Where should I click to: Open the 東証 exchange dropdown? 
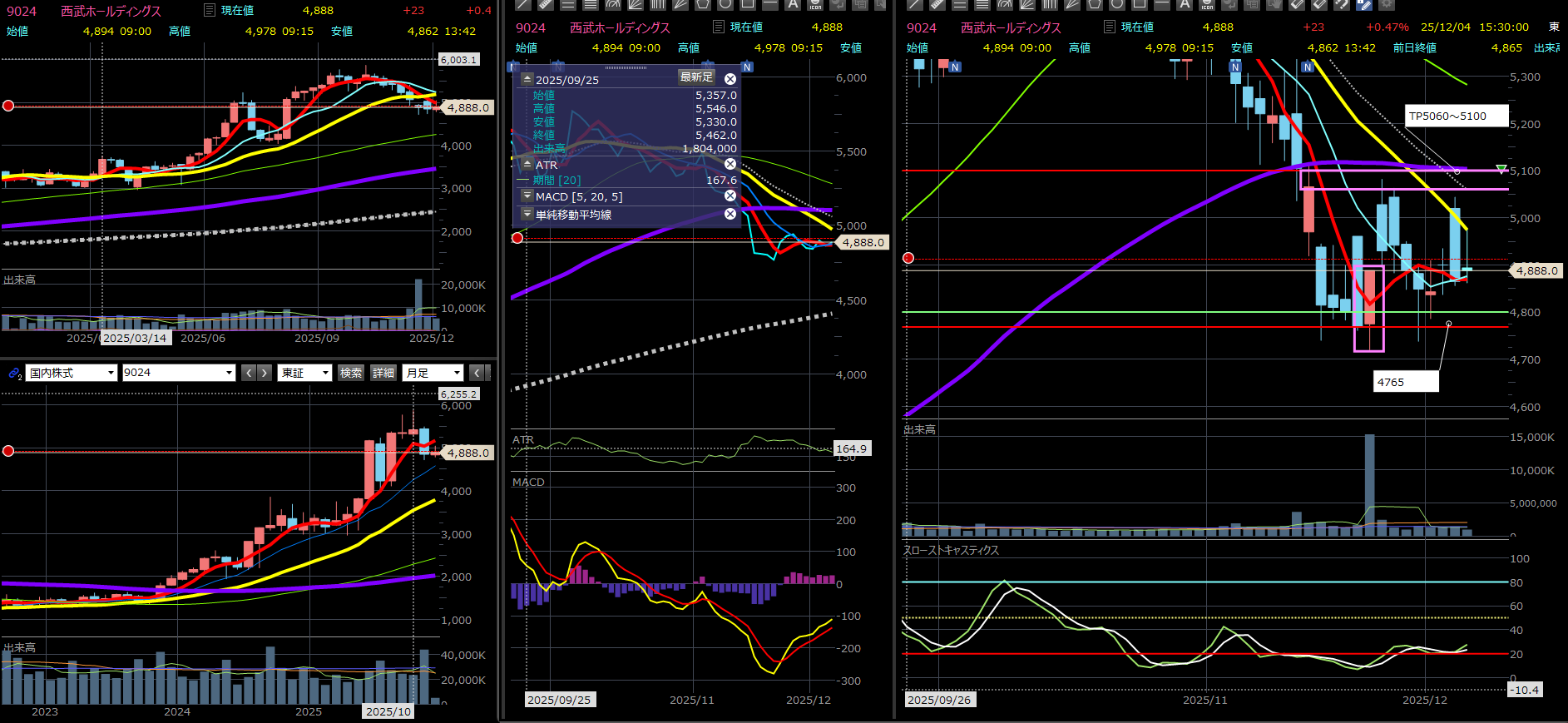pyautogui.click(x=304, y=373)
